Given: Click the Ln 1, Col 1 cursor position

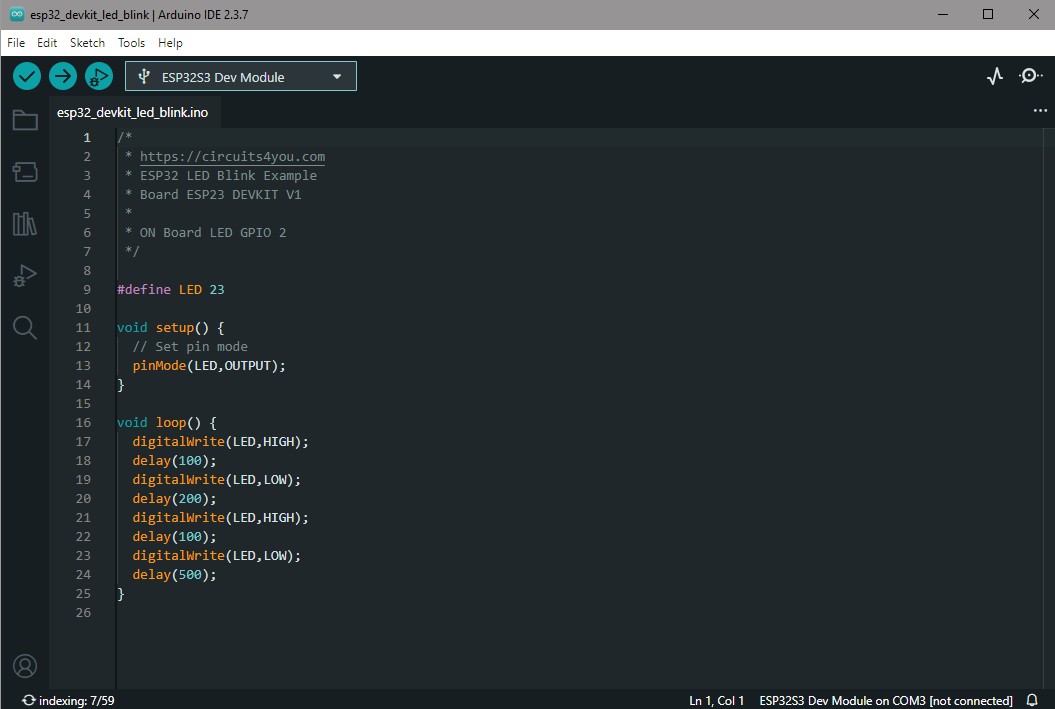Looking at the screenshot, I should click(x=716, y=700).
